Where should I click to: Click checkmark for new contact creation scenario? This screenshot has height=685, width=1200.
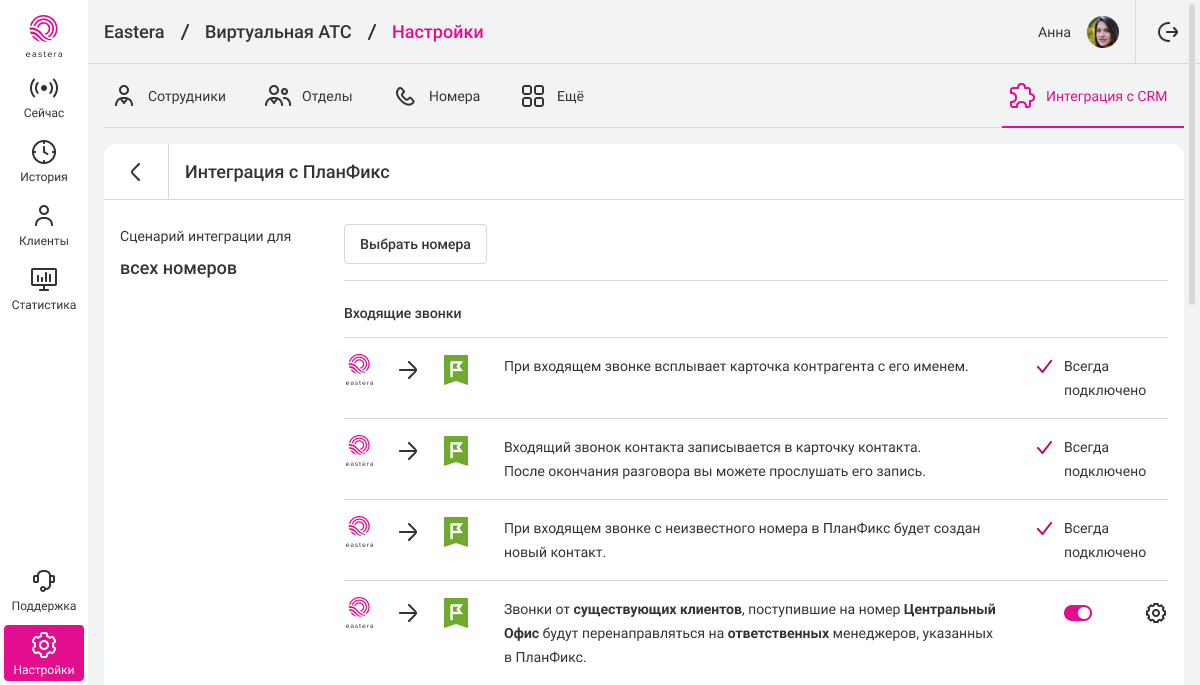point(1045,529)
